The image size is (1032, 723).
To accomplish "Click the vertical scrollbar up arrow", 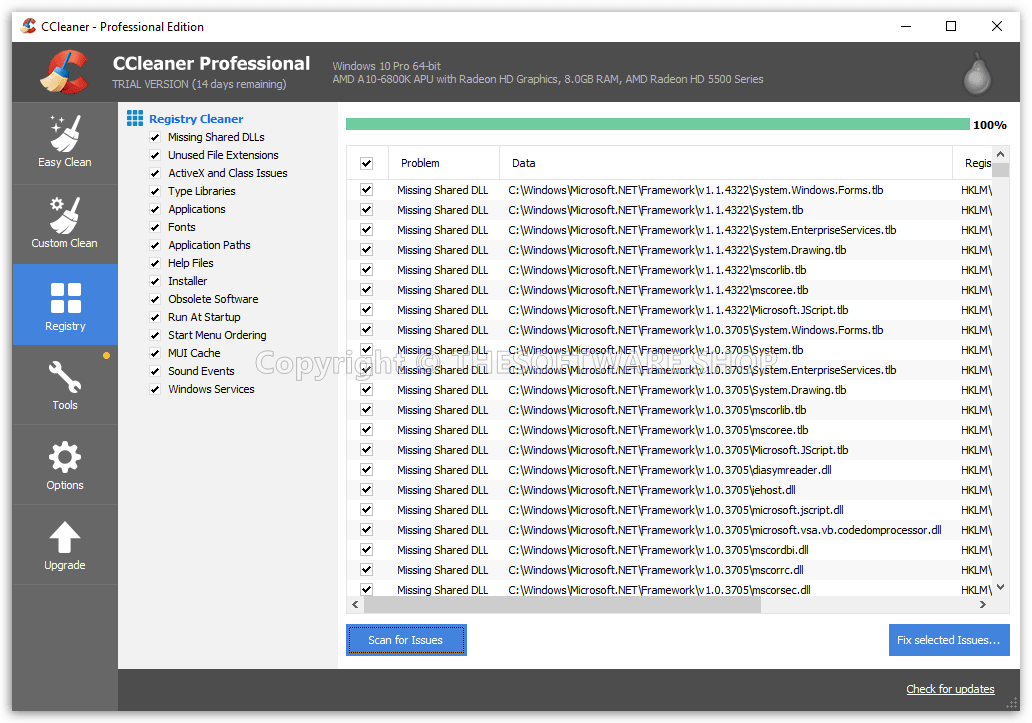I will point(1000,154).
